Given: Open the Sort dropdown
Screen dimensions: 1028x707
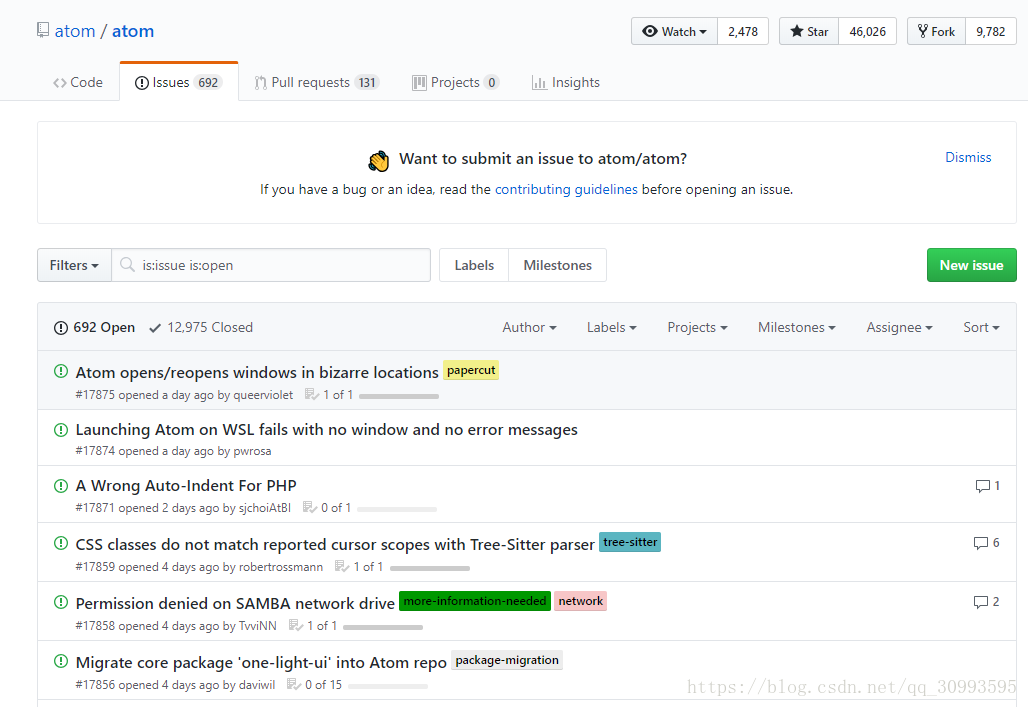Looking at the screenshot, I should 981,327.
